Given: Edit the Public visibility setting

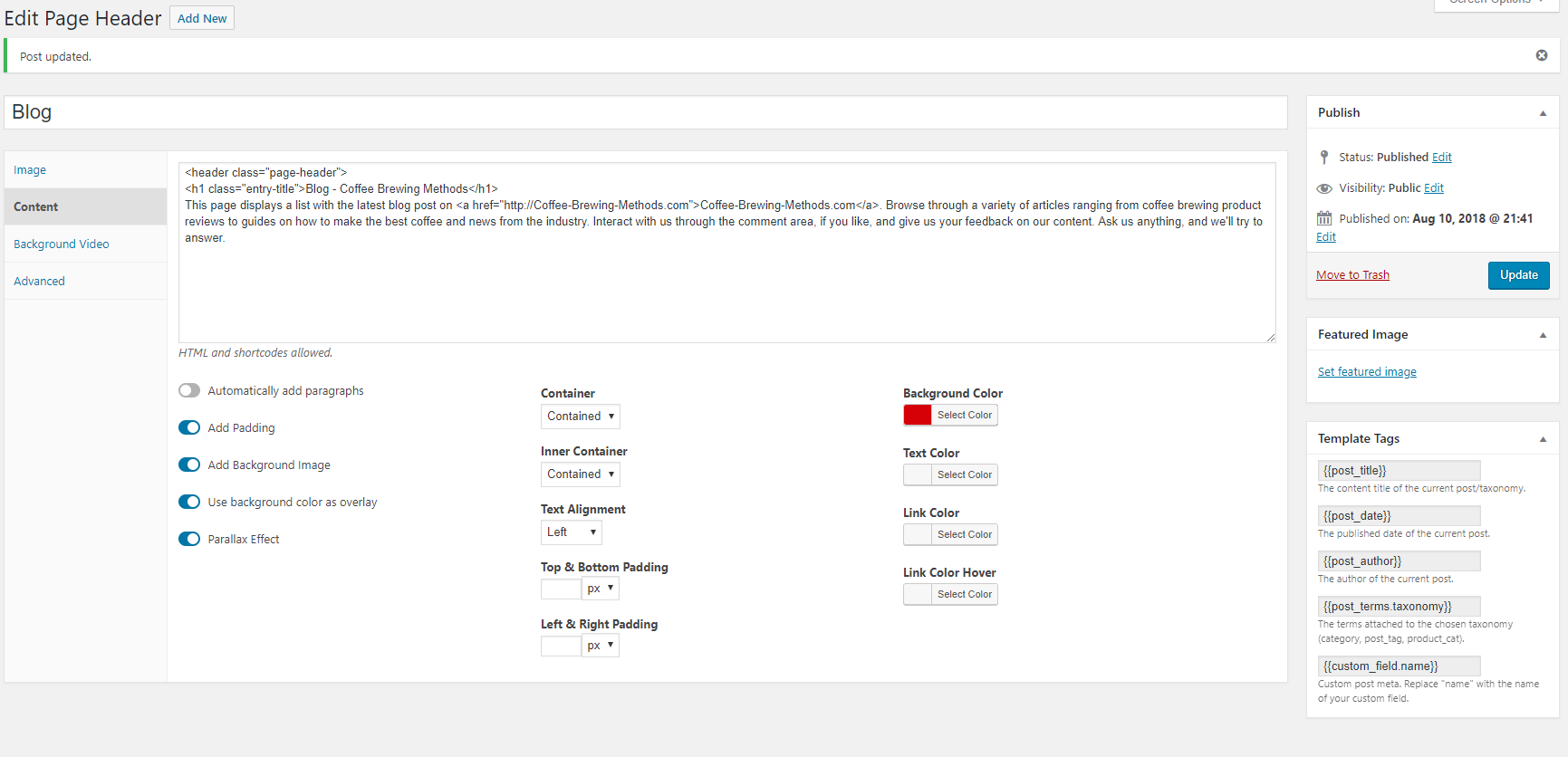Looking at the screenshot, I should pyautogui.click(x=1434, y=188).
